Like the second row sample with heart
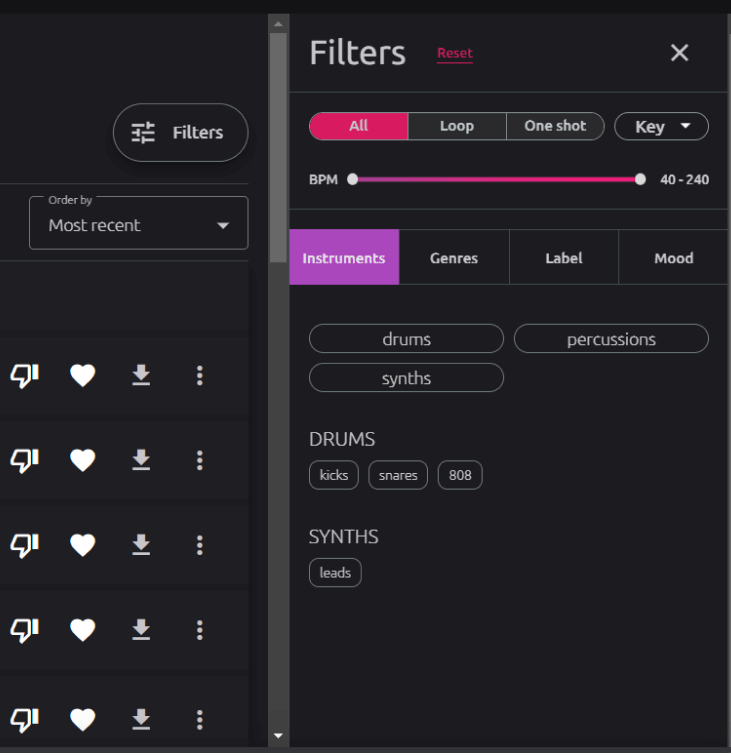This screenshot has height=755, width=731. [82, 460]
